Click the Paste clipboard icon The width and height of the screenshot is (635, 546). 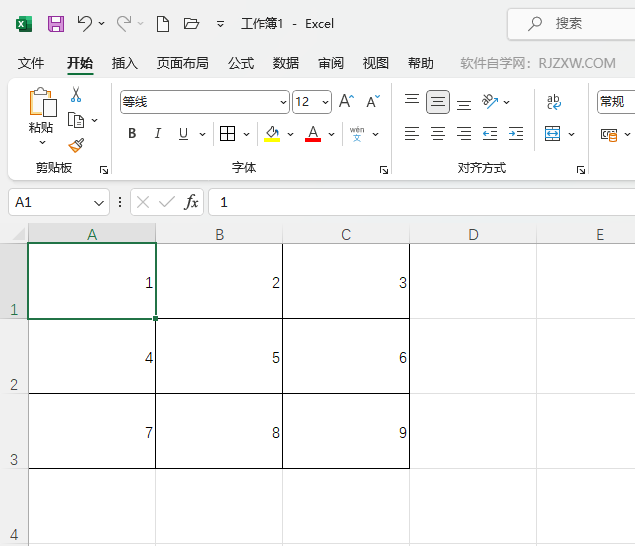click(x=43, y=102)
